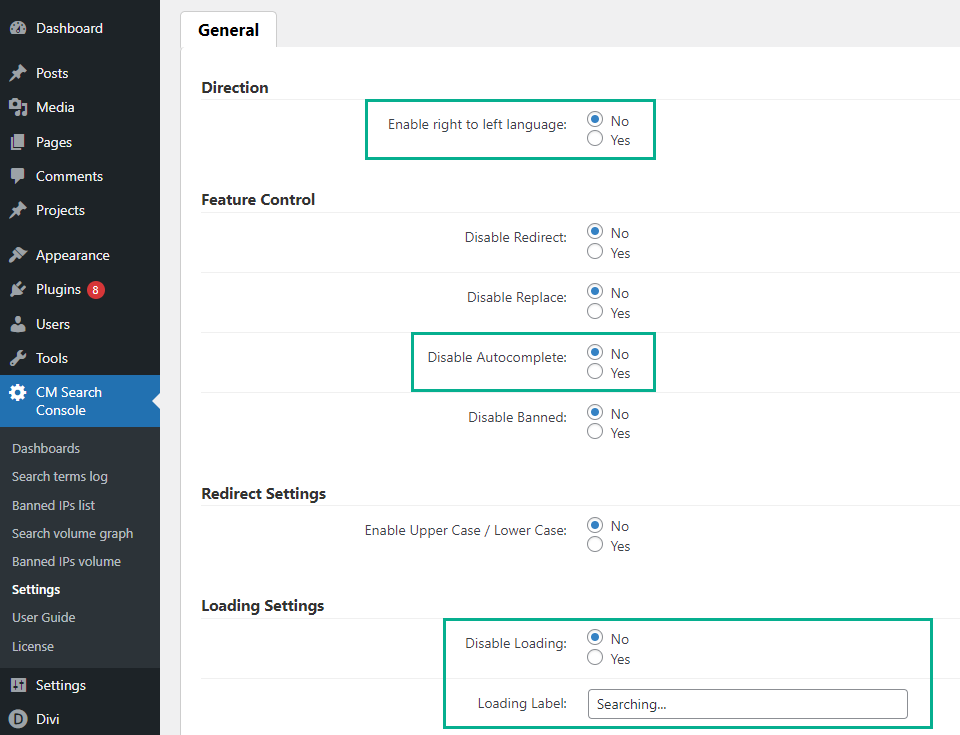Select Yes for Disable Autocomplete
The image size is (960, 735).
tap(595, 372)
